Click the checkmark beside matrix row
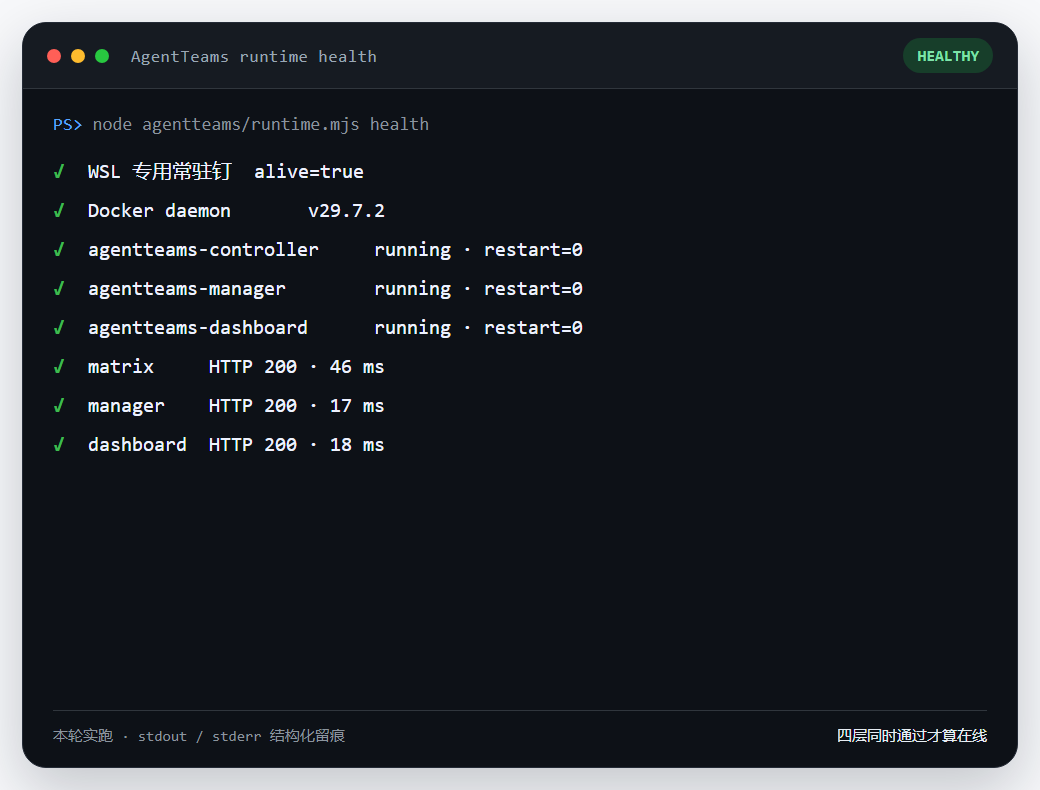This screenshot has height=790, width=1040. pos(59,367)
